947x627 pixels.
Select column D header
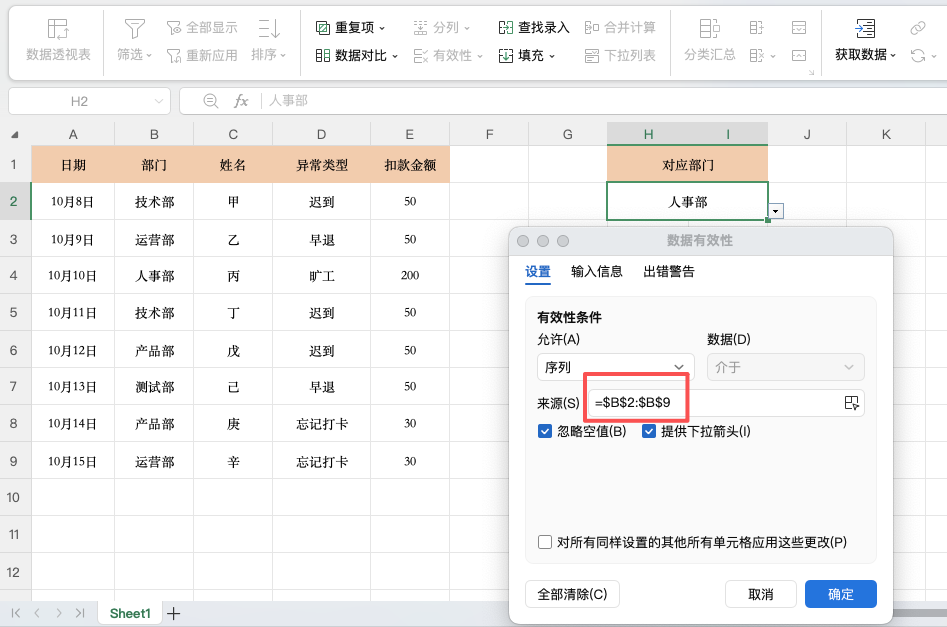click(x=321, y=134)
